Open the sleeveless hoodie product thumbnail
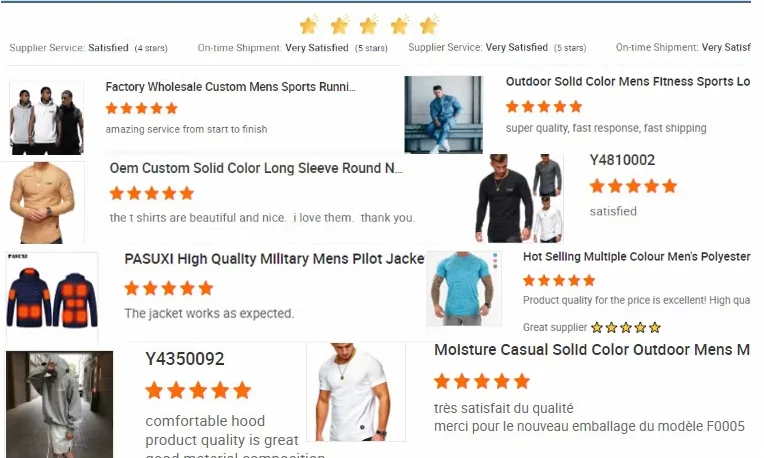The width and height of the screenshot is (764, 458). [x=47, y=118]
